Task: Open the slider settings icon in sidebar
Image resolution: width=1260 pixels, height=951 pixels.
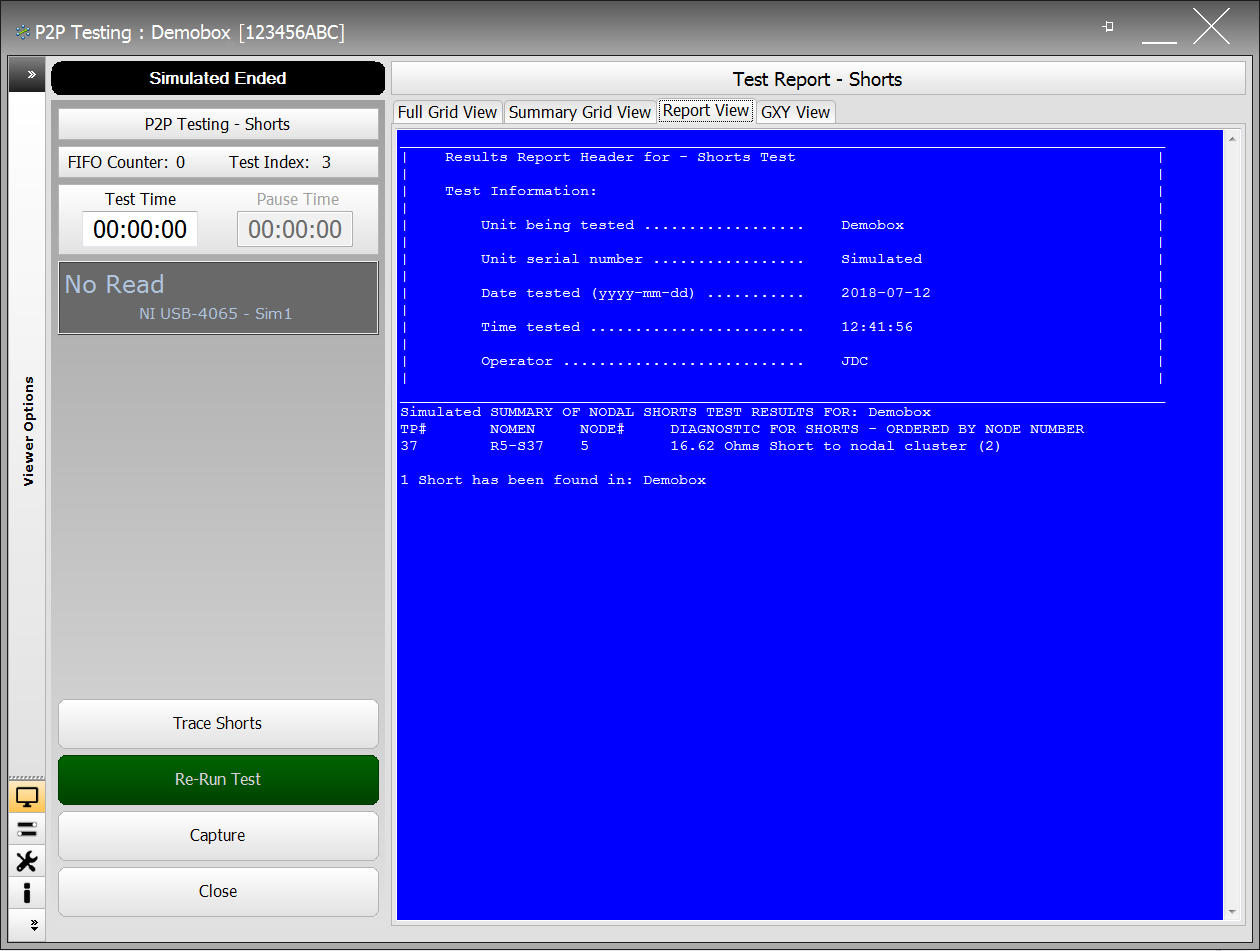Action: [27, 829]
